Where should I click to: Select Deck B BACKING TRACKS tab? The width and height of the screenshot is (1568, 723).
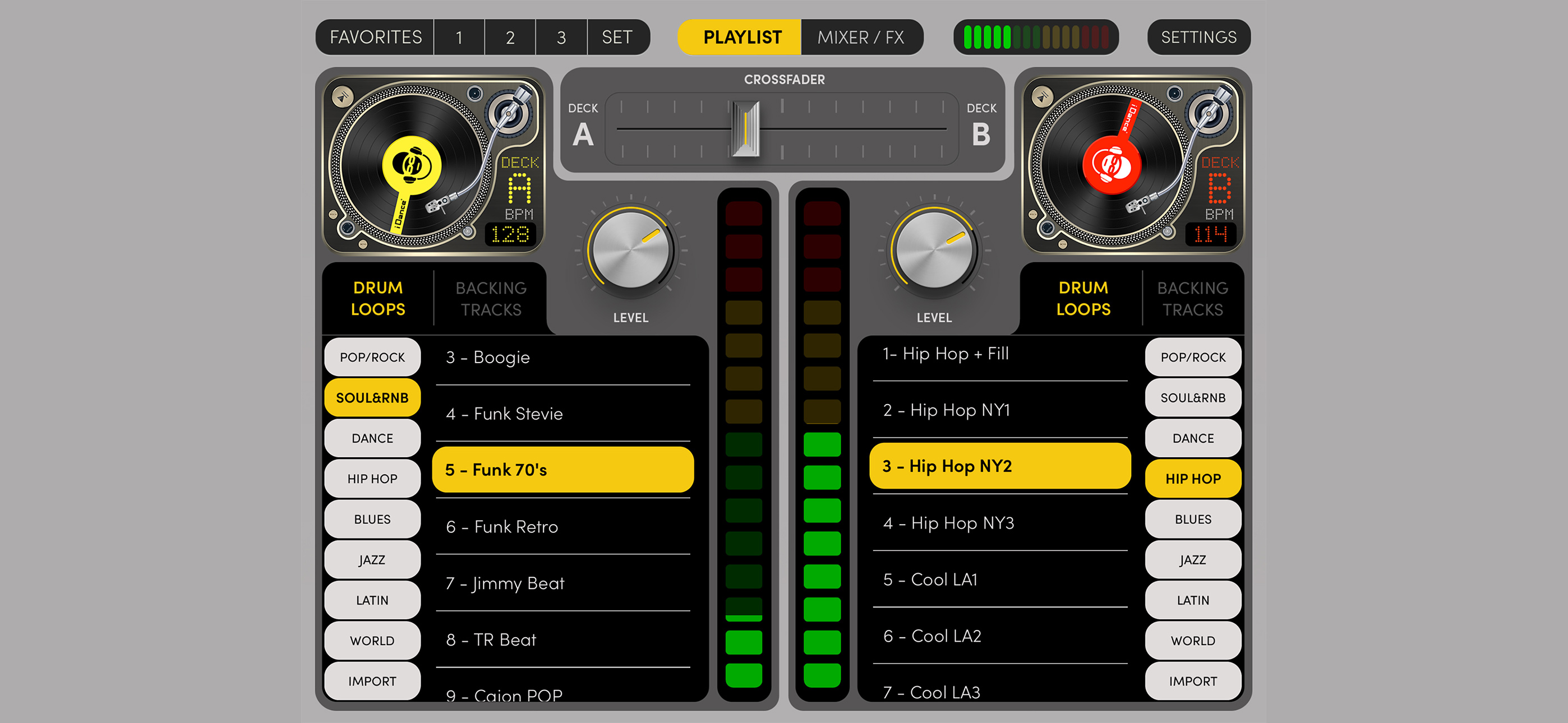coord(1192,298)
